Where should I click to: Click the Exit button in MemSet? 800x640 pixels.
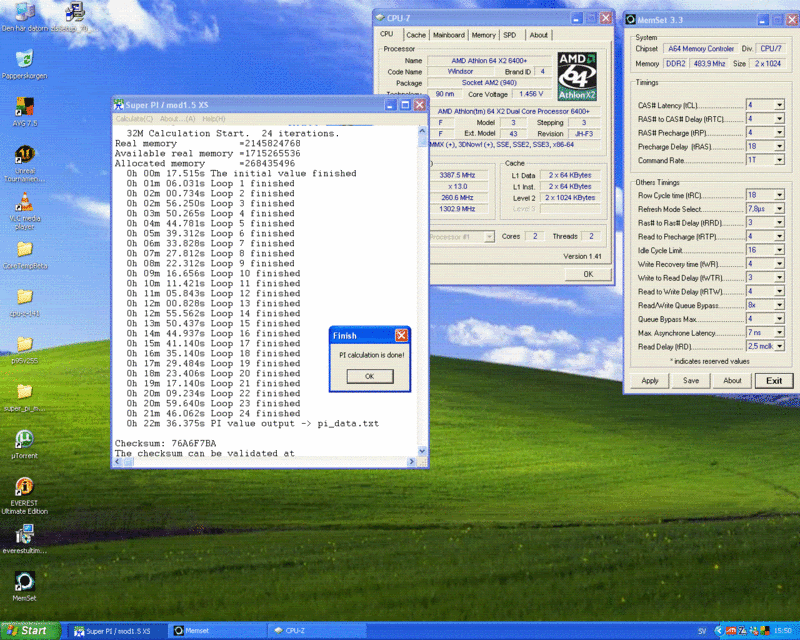(773, 381)
